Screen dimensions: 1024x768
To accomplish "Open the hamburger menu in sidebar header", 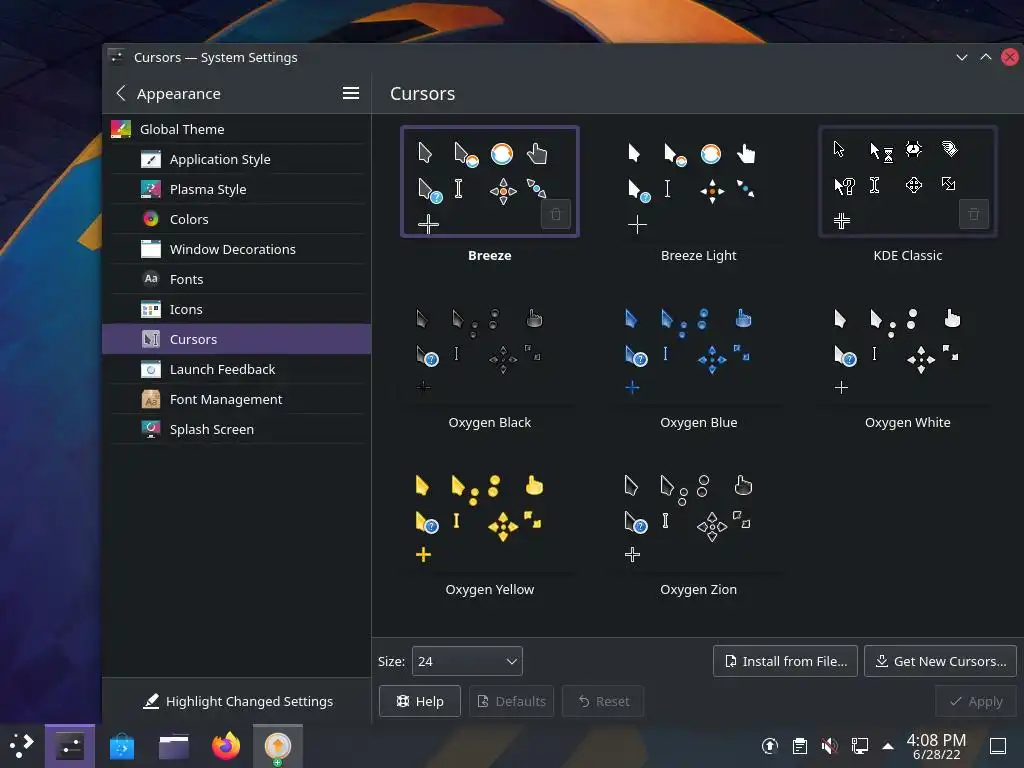I will tap(351, 93).
